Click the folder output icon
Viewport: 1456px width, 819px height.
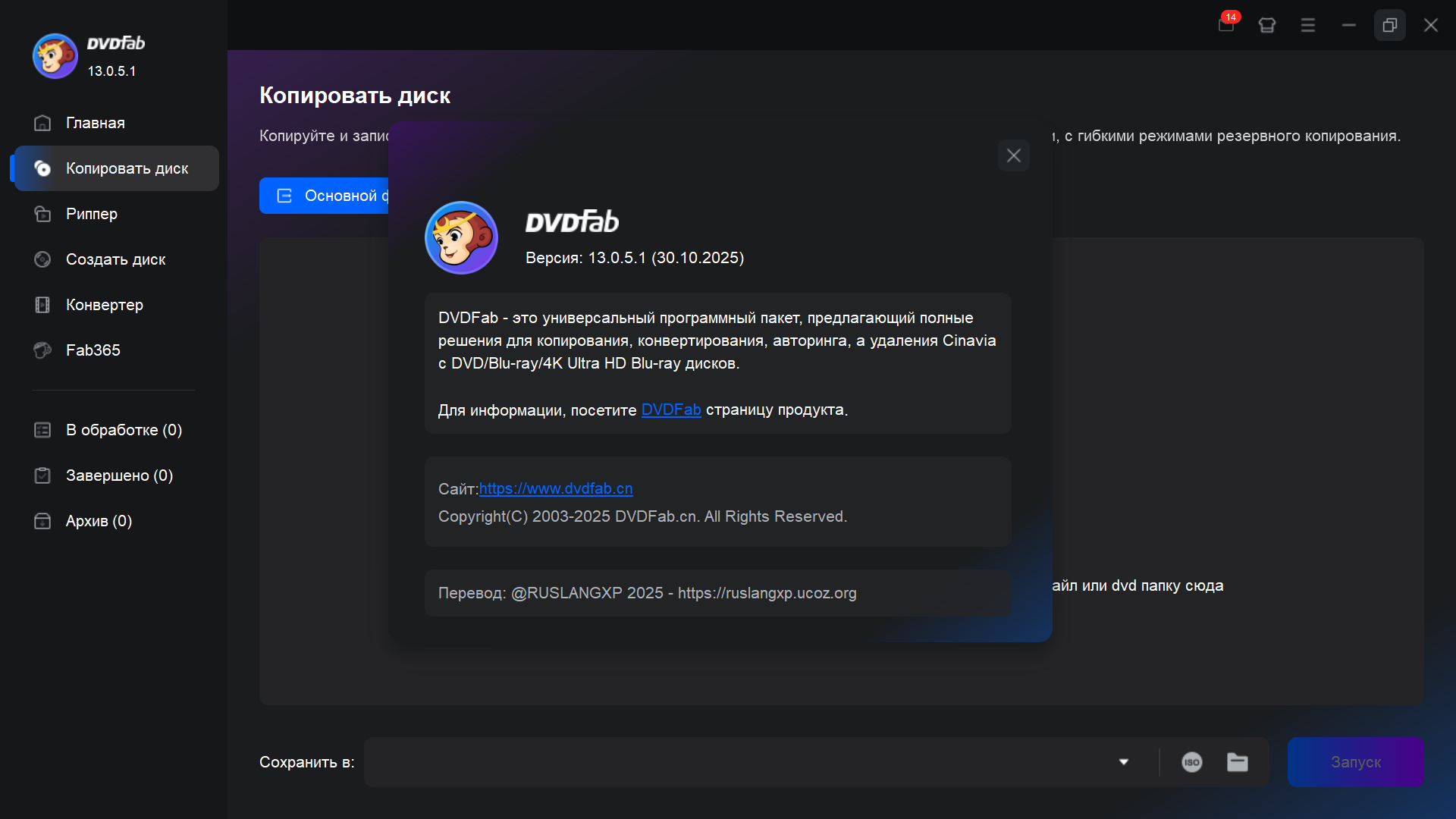click(1237, 762)
